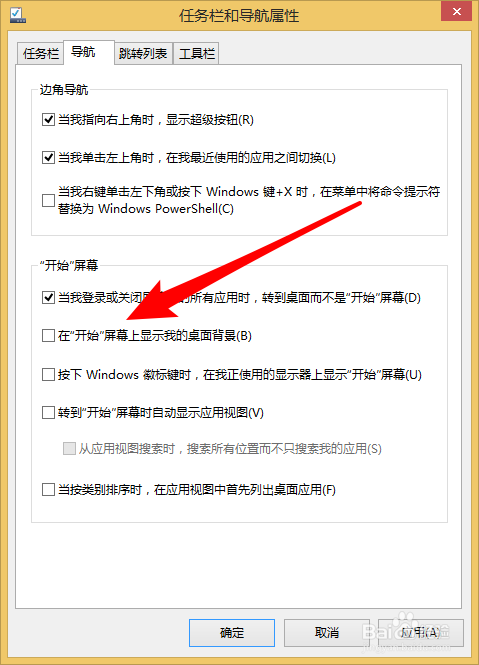Image resolution: width=479 pixels, height=665 pixels.
Task: Check 在我正使用的显示器上显示"开始"屏幕(U)
Action: point(48,374)
